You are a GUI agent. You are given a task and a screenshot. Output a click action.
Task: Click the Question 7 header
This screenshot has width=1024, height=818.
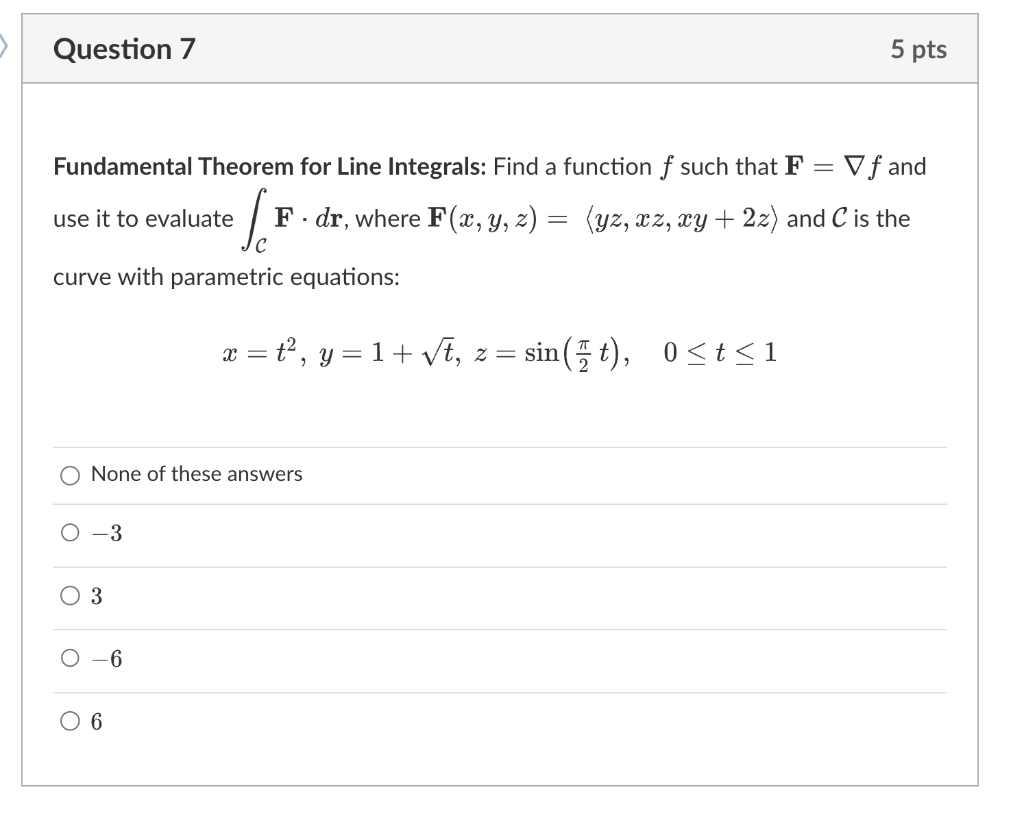click(x=124, y=48)
